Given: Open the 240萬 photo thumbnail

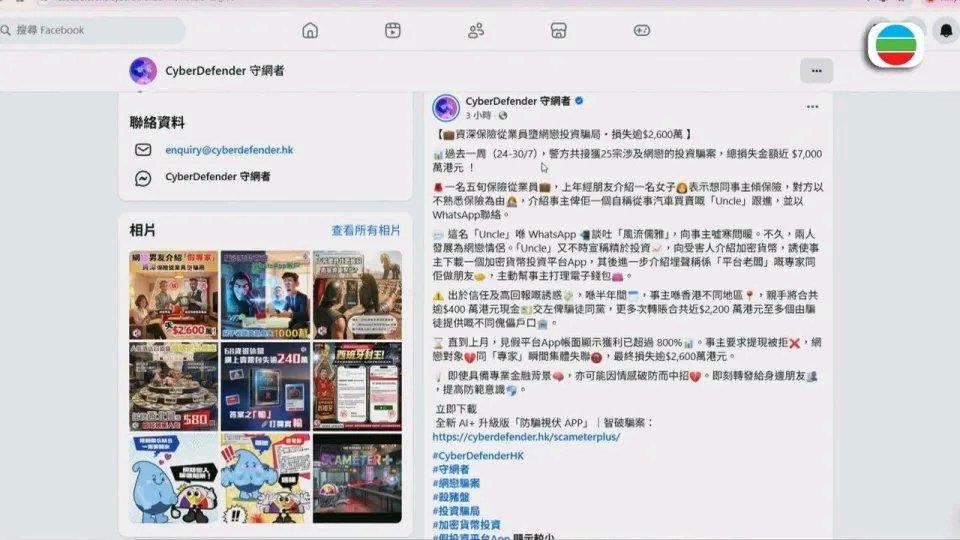Looking at the screenshot, I should point(265,386).
